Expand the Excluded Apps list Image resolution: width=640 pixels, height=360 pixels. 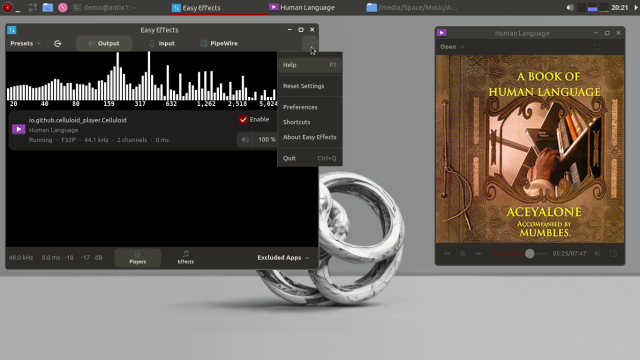(x=283, y=258)
